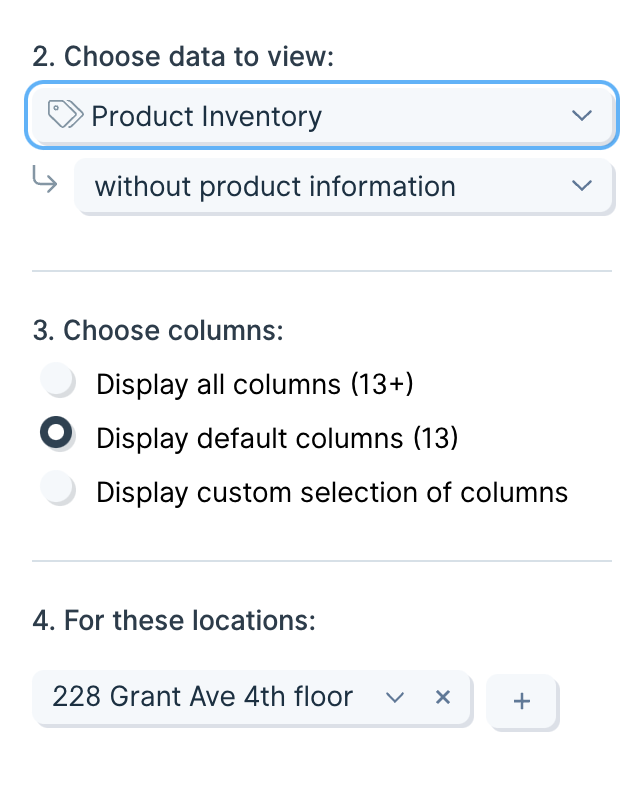This screenshot has width=642, height=796.
Task: Click the 'Display default columns (13)' label text
Action: 277,438
